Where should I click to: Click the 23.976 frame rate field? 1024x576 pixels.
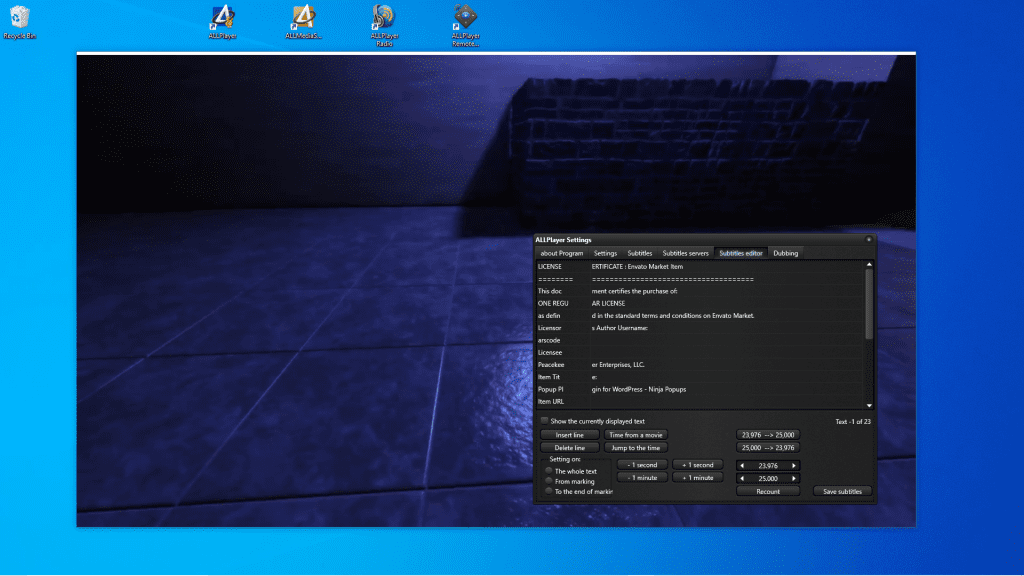click(x=768, y=466)
